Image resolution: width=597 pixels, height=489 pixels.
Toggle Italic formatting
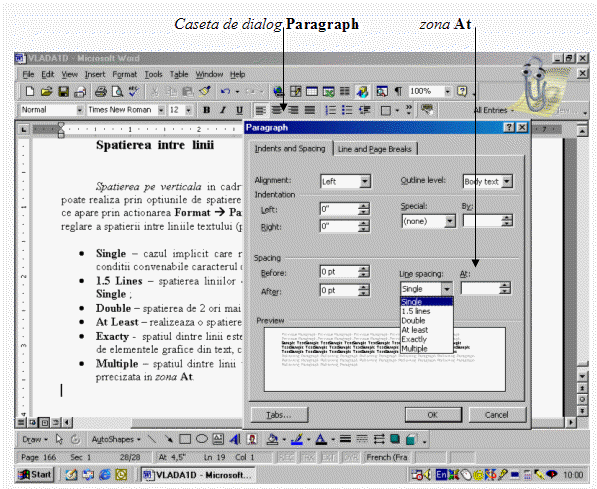[223, 110]
